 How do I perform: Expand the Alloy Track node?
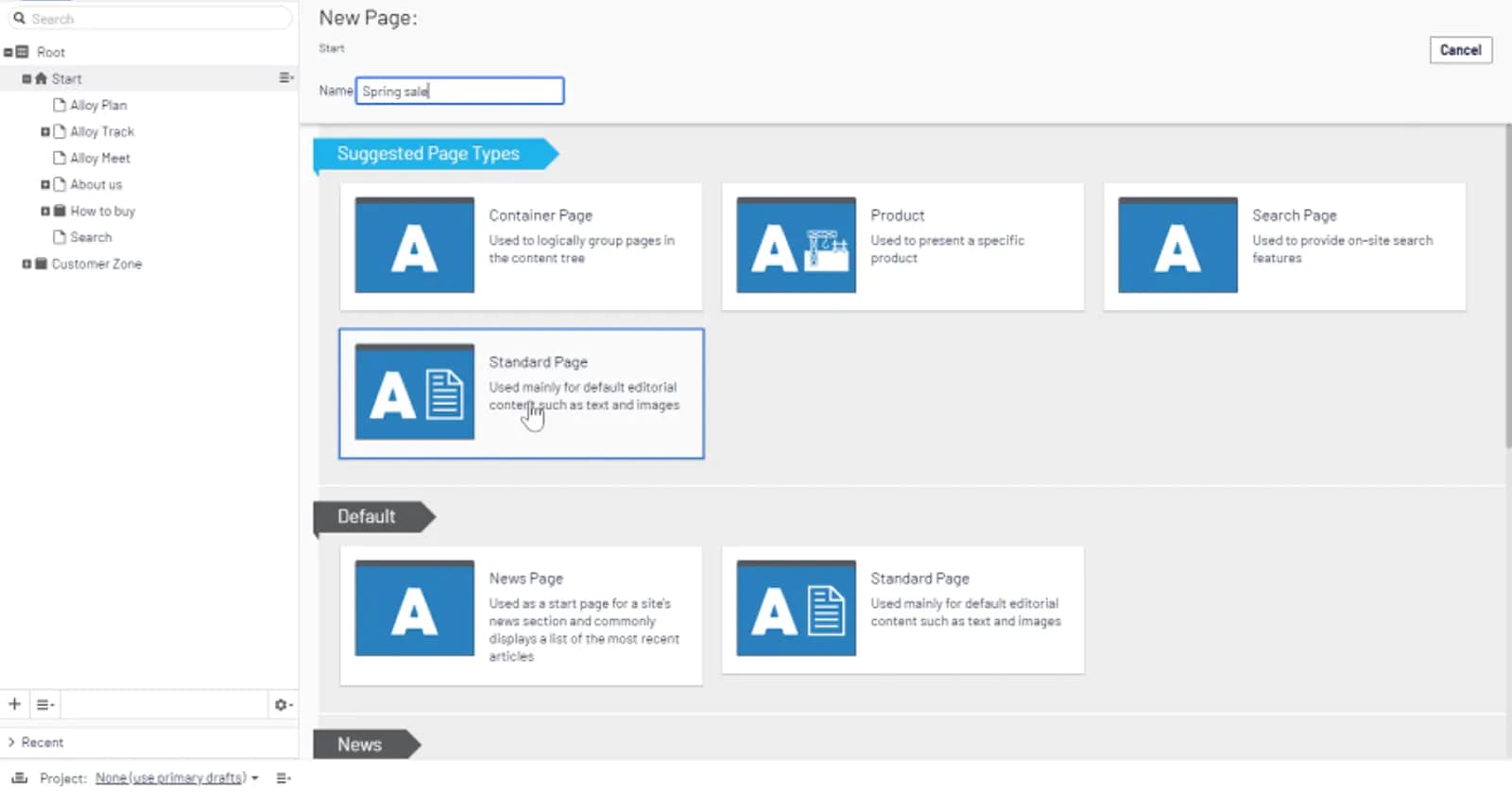point(45,131)
